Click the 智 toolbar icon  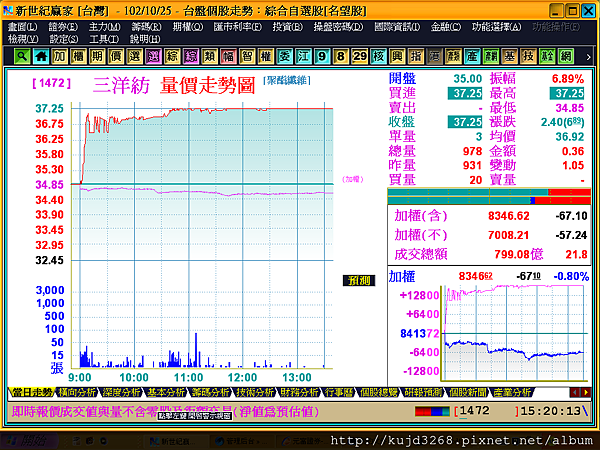[x=247, y=57]
